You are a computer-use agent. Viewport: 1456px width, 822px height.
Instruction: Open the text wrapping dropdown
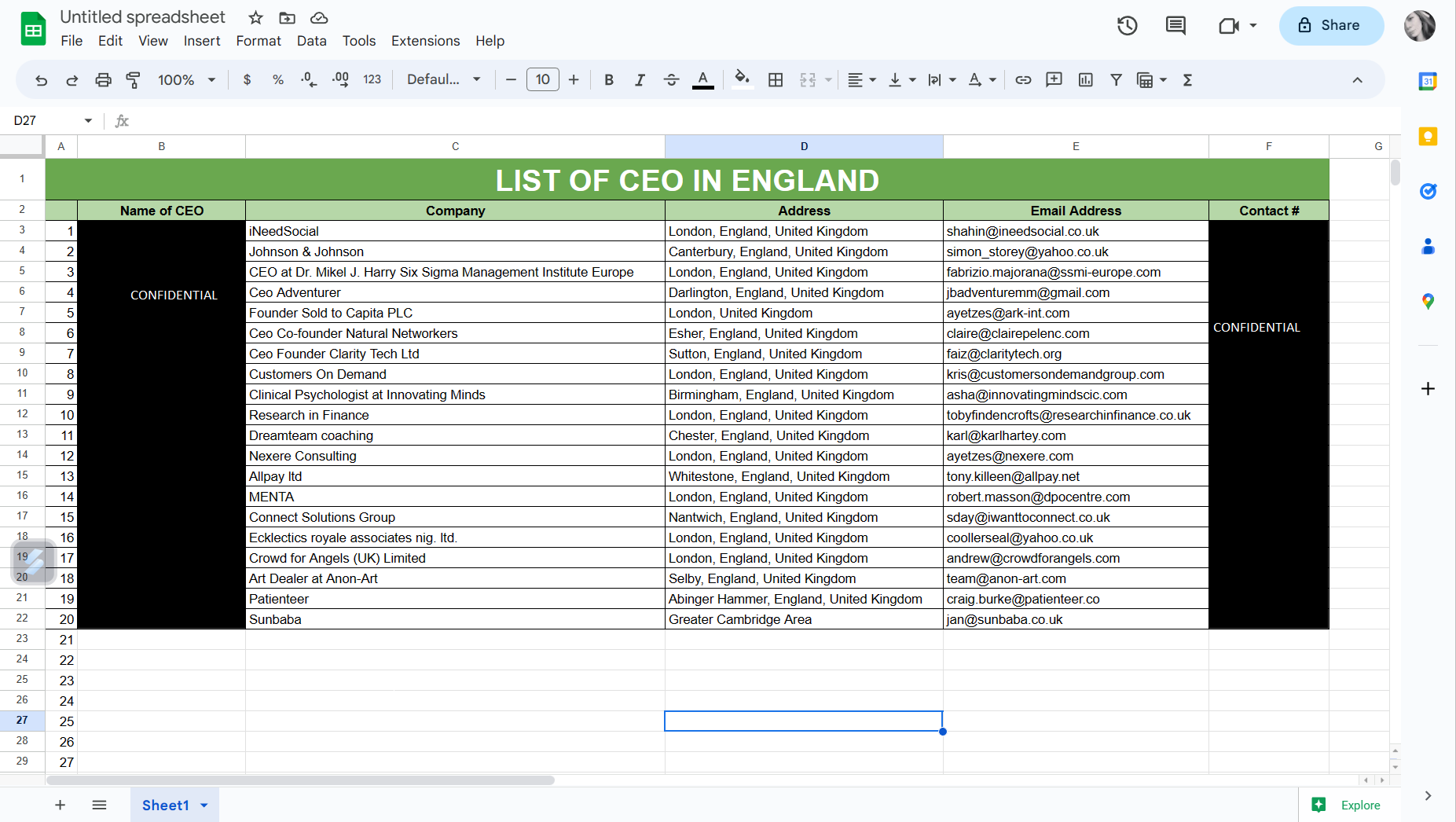[x=942, y=80]
